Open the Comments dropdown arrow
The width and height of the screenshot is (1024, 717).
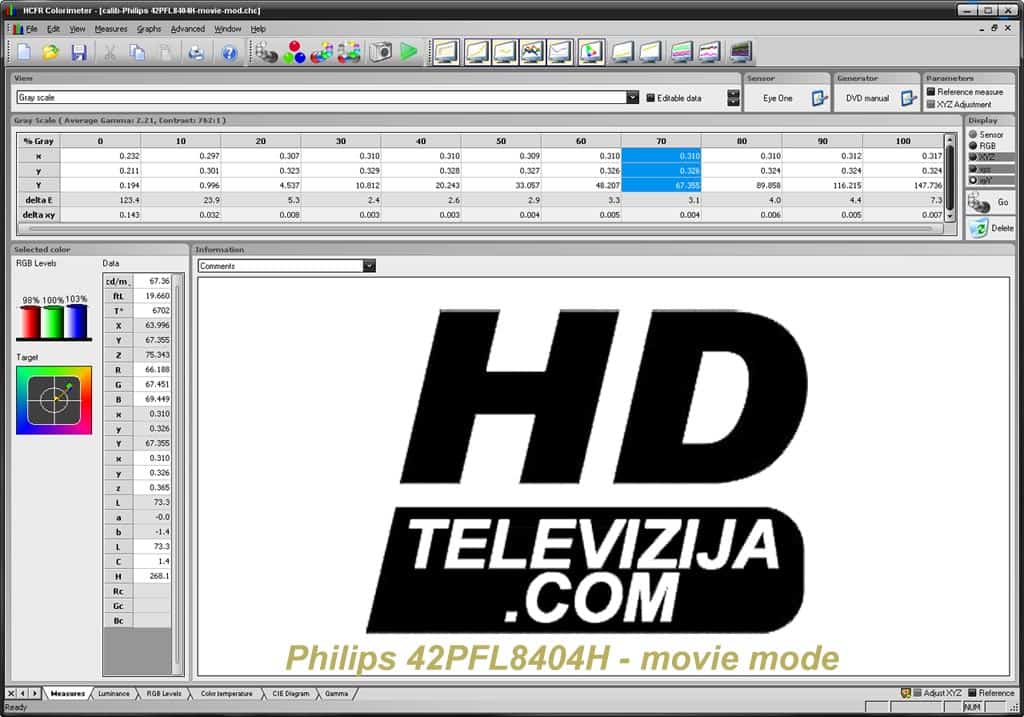tap(370, 266)
